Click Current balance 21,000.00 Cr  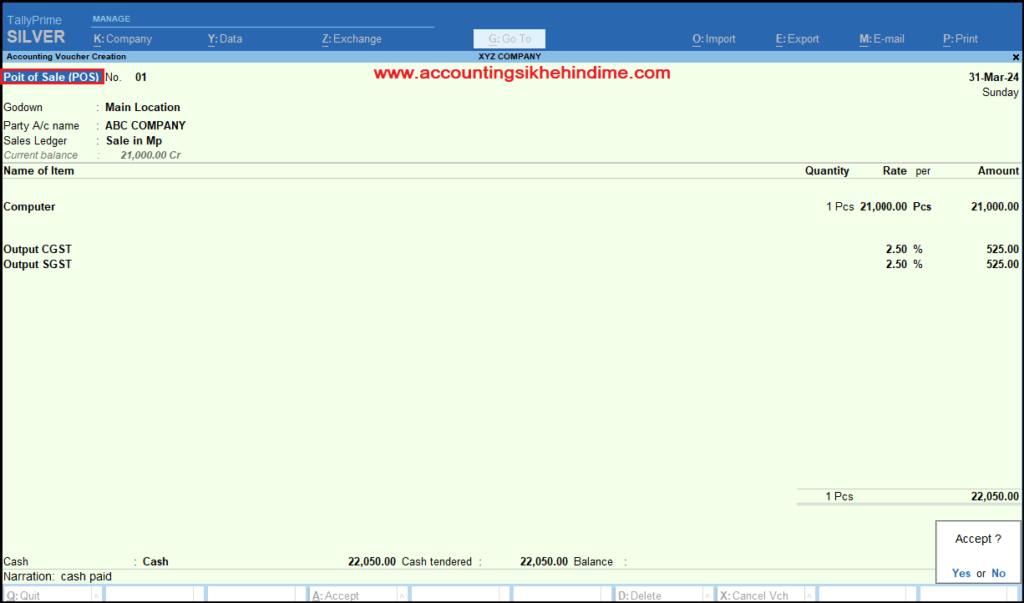coord(150,155)
